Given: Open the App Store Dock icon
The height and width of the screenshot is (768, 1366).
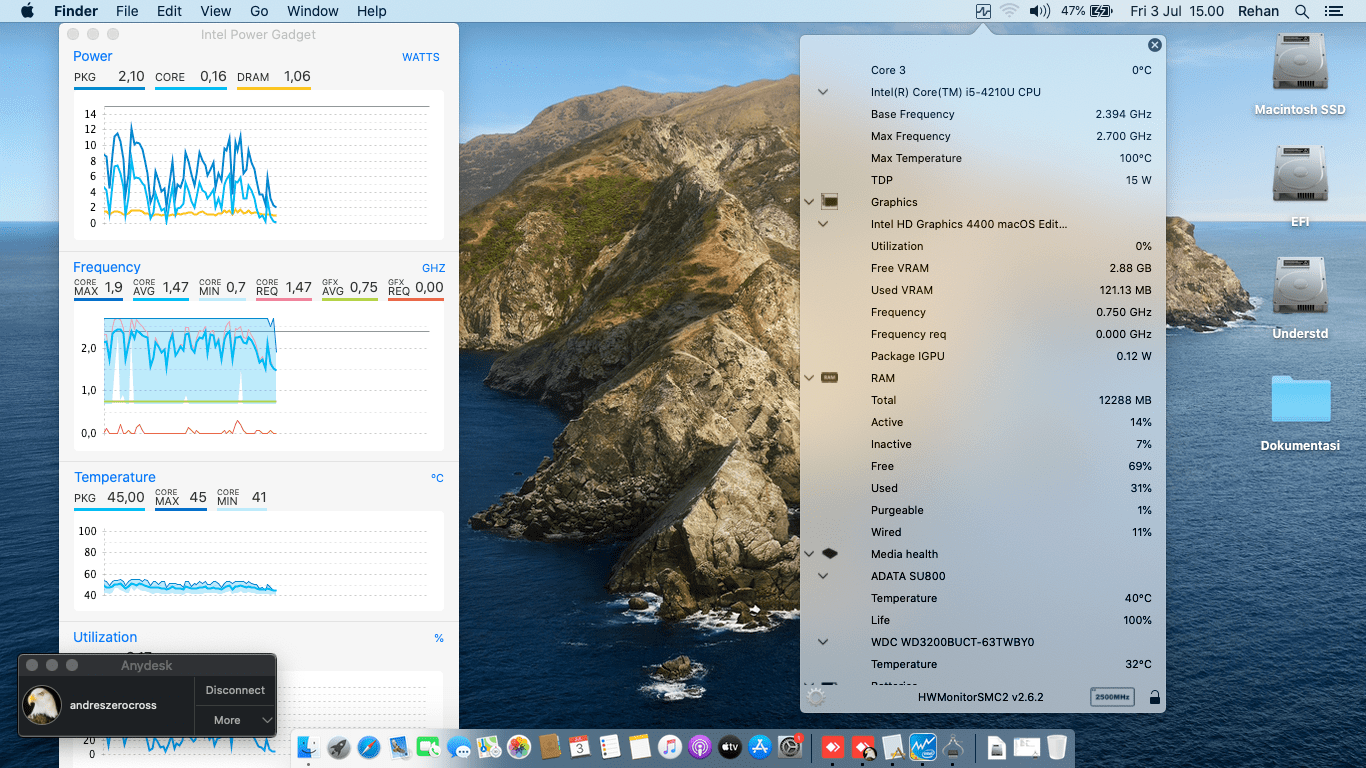Looking at the screenshot, I should [x=759, y=747].
